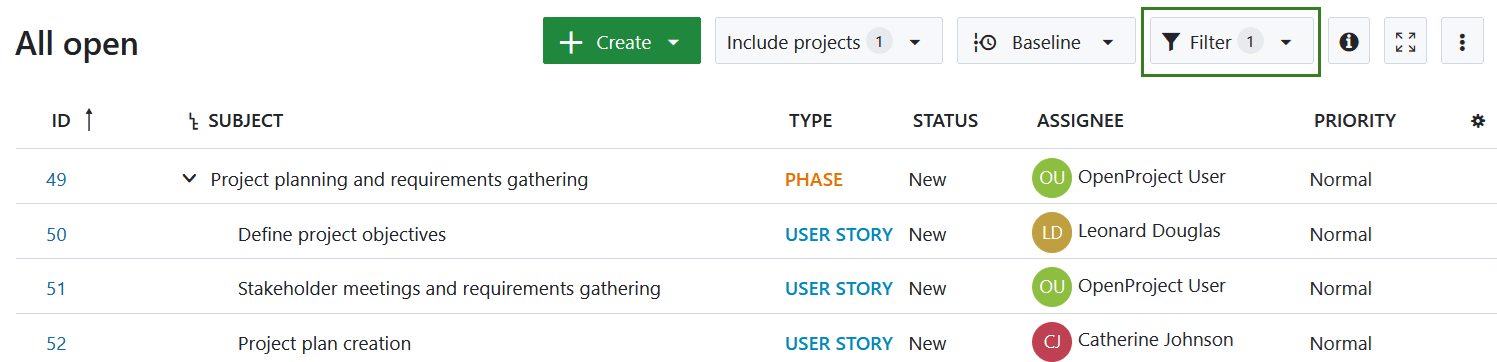
Task: Click priority Normal of work package 50
Action: tap(1341, 235)
